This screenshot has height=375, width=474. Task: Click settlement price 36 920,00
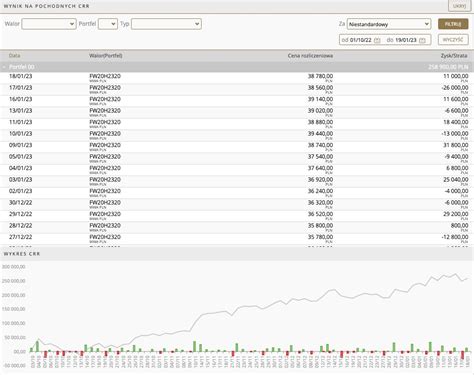[320, 180]
